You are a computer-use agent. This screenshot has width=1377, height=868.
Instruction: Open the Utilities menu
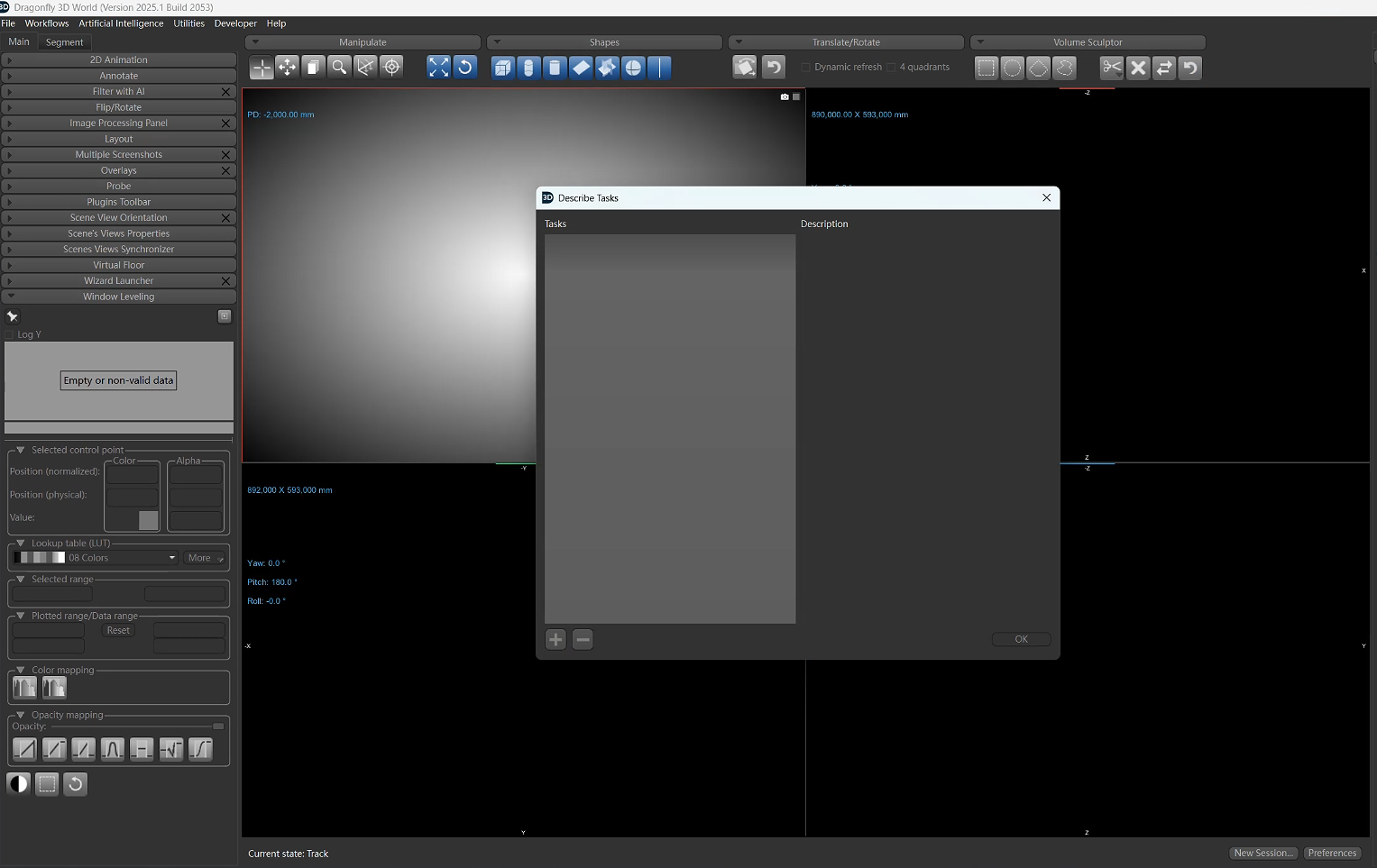click(x=188, y=23)
